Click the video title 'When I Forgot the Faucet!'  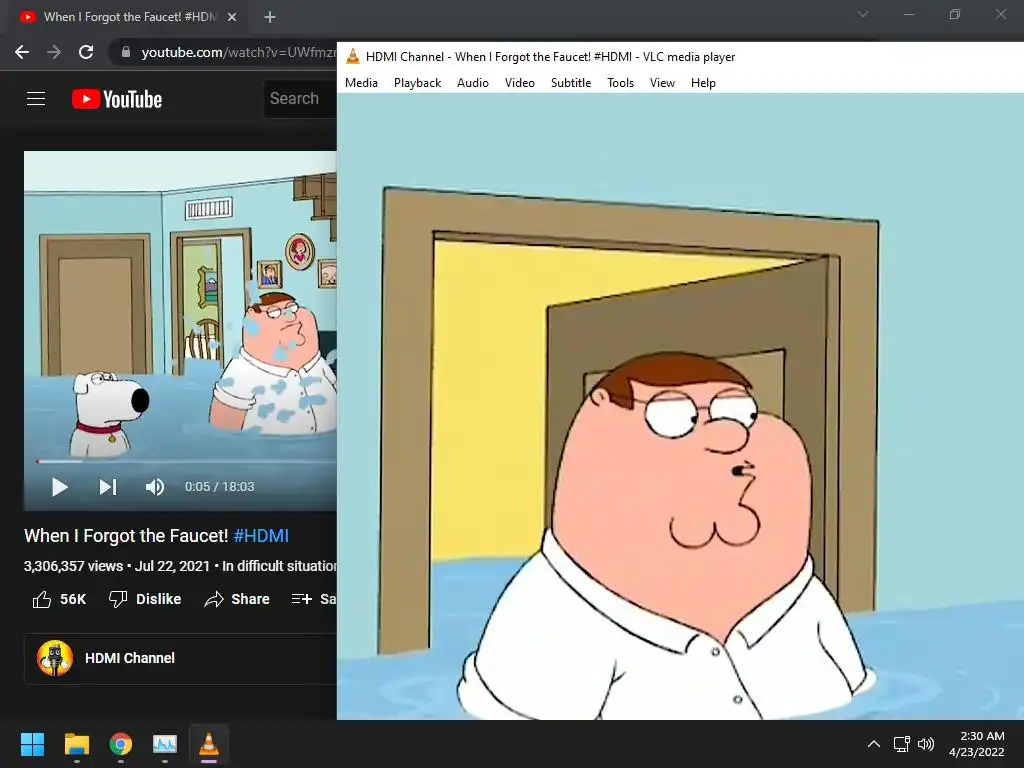tap(126, 536)
